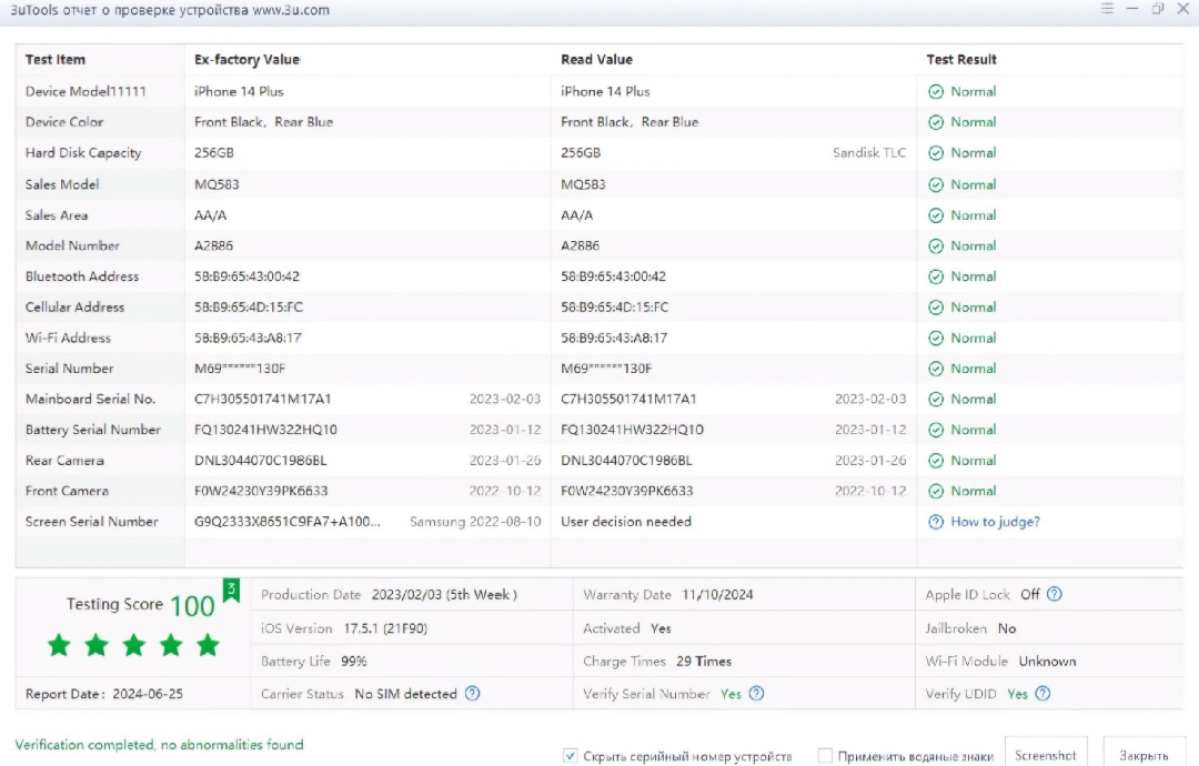Select the Screen Serial Number row label
The image size is (1199, 766).
click(x=92, y=521)
